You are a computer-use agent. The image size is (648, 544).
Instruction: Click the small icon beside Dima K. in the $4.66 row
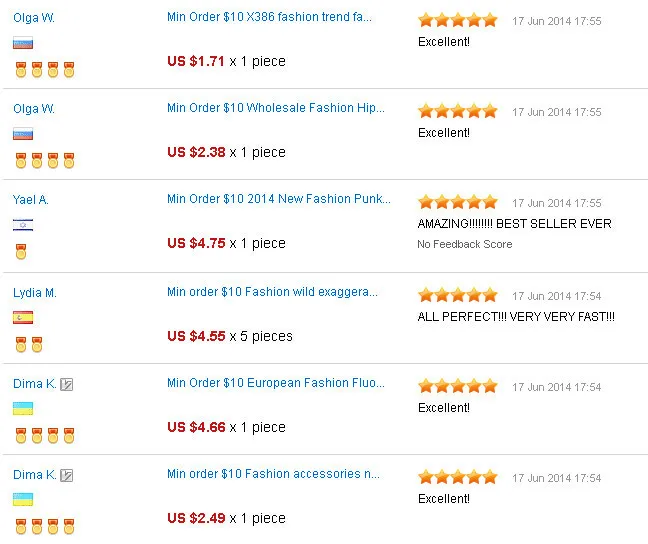(x=66, y=384)
